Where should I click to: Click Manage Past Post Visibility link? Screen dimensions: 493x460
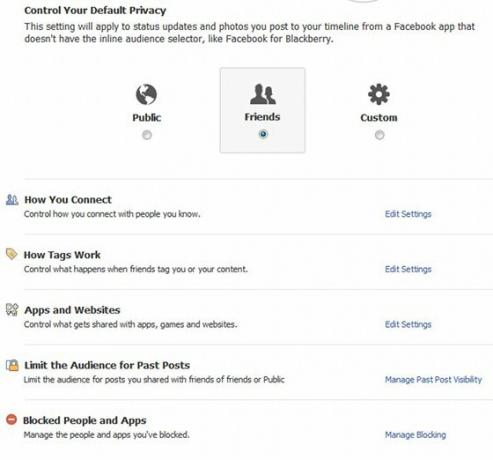433,380
